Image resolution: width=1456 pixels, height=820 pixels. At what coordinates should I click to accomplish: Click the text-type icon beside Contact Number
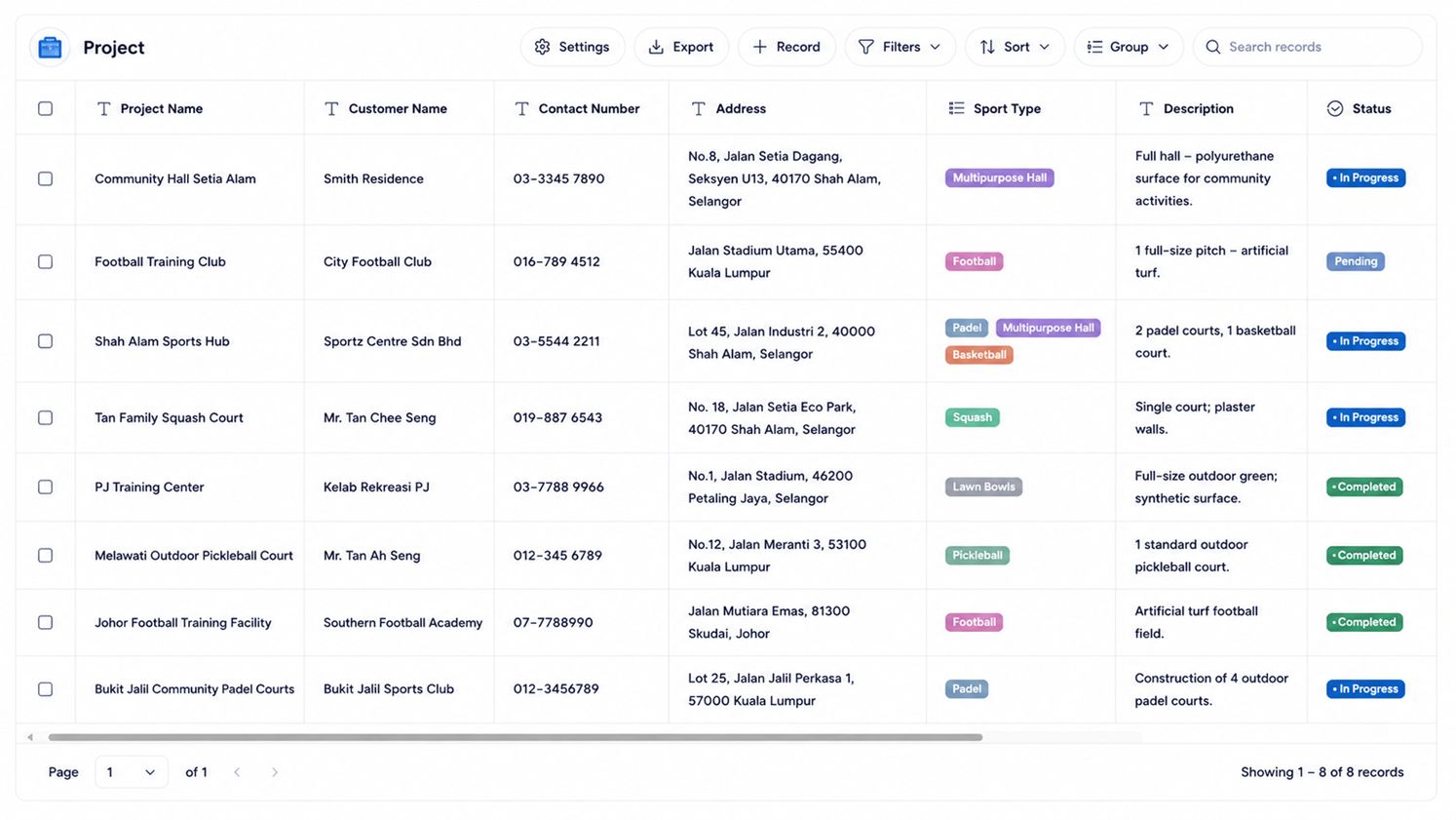521,108
